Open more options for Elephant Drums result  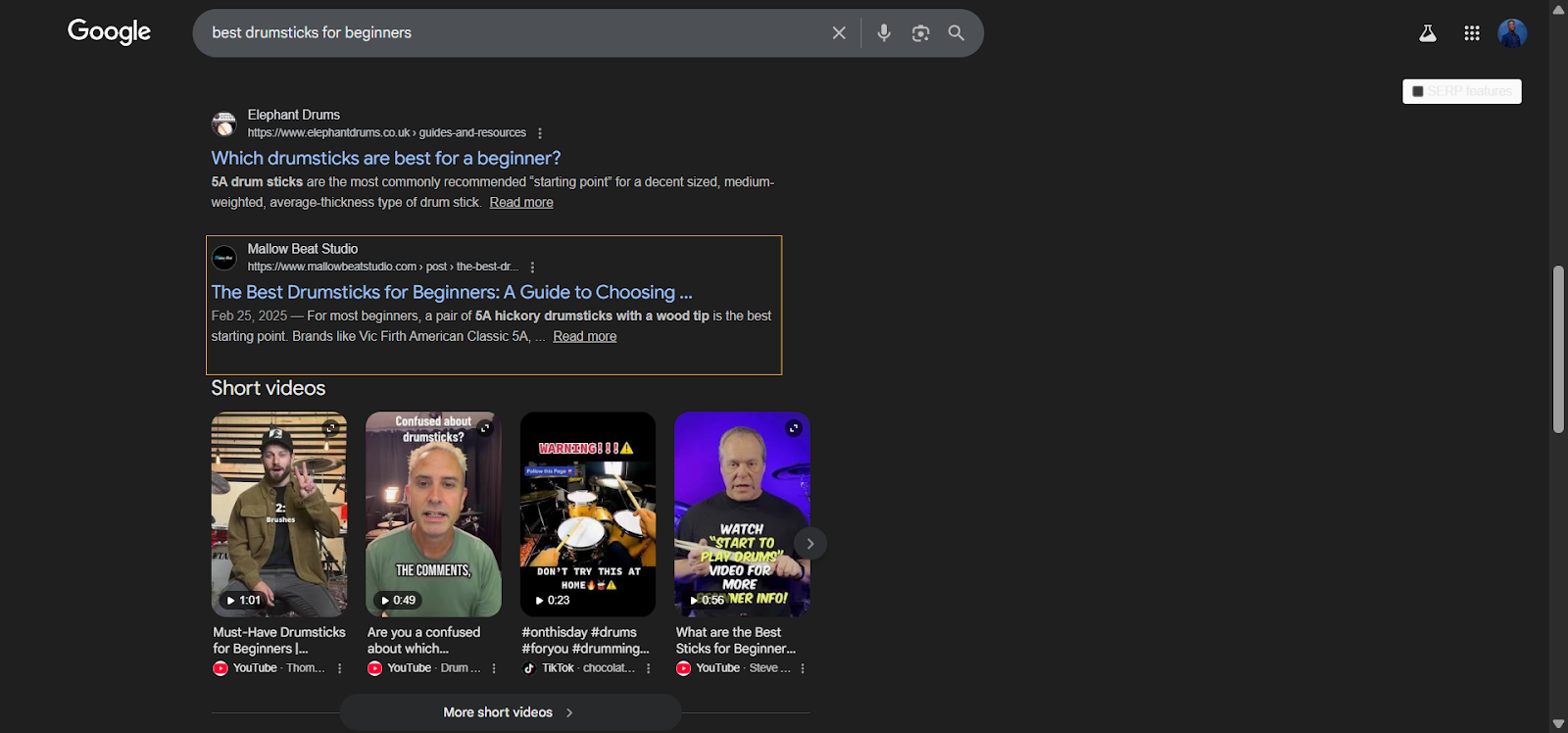[540, 133]
